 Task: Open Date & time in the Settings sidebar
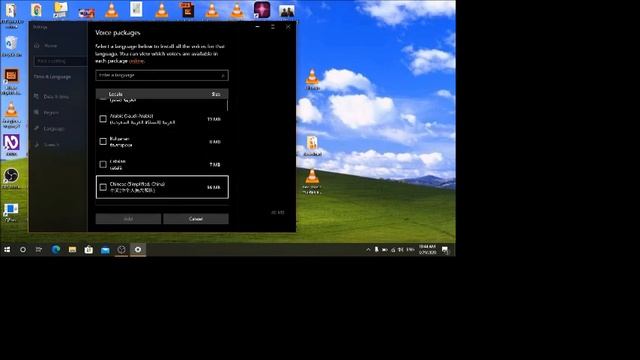[x=56, y=97]
